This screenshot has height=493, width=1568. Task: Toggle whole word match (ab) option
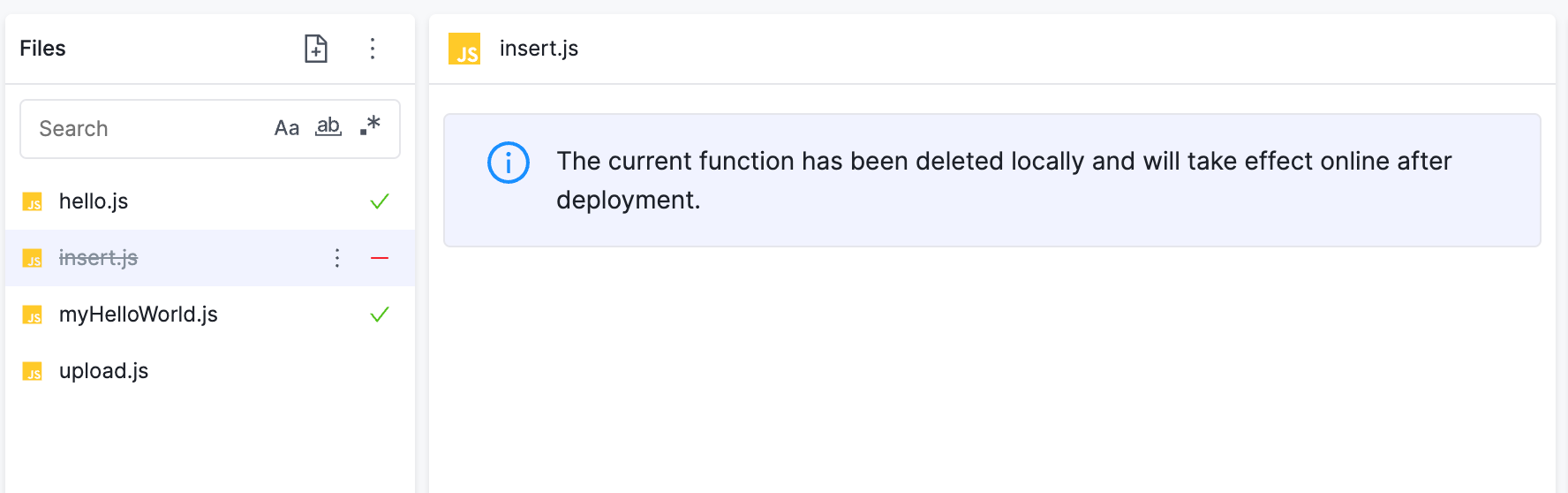[328, 127]
